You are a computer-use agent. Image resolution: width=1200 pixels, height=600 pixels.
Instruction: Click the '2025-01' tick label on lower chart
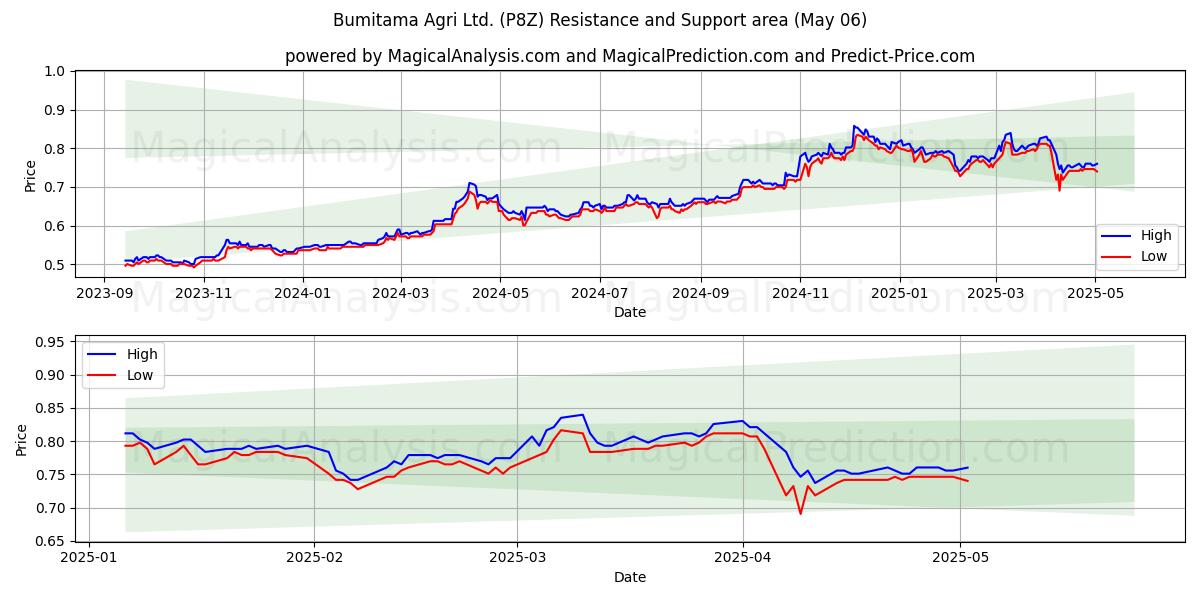(x=89, y=559)
